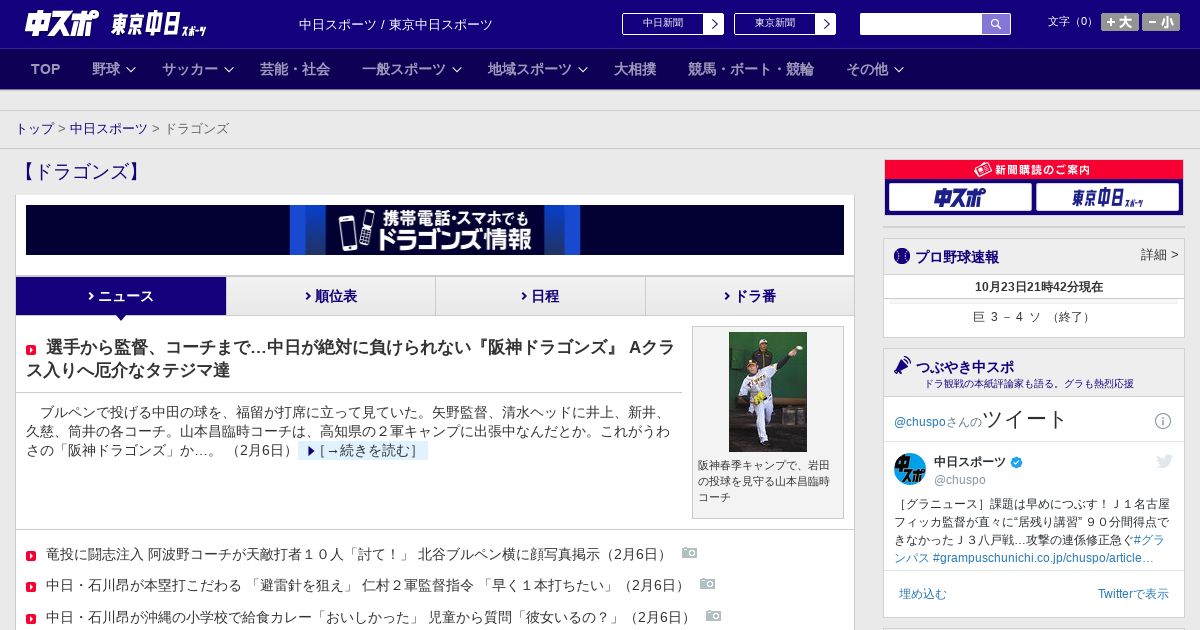Expand the その他 menu
This screenshot has width=1200, height=630.
[875, 69]
